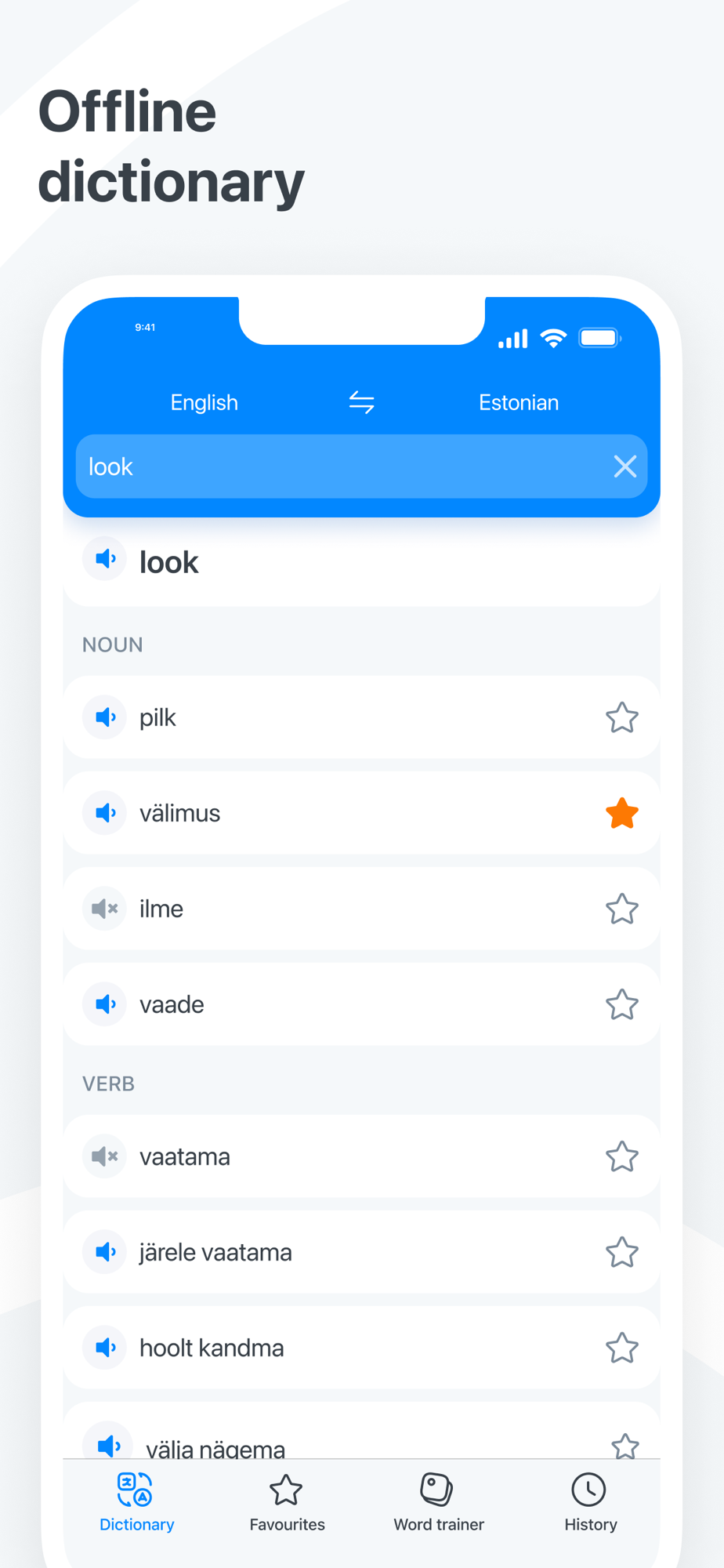Viewport: 724px width, 1568px height.
Task: Choose the English source language
Action: coord(205,403)
